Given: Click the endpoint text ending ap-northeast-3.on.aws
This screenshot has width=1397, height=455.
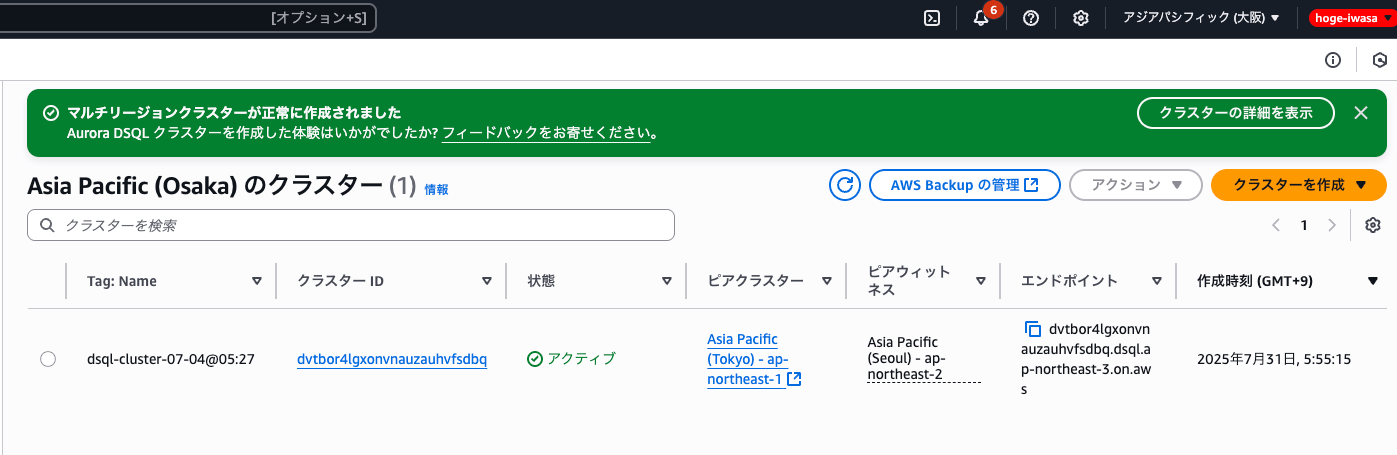Looking at the screenshot, I should click(x=1084, y=360).
